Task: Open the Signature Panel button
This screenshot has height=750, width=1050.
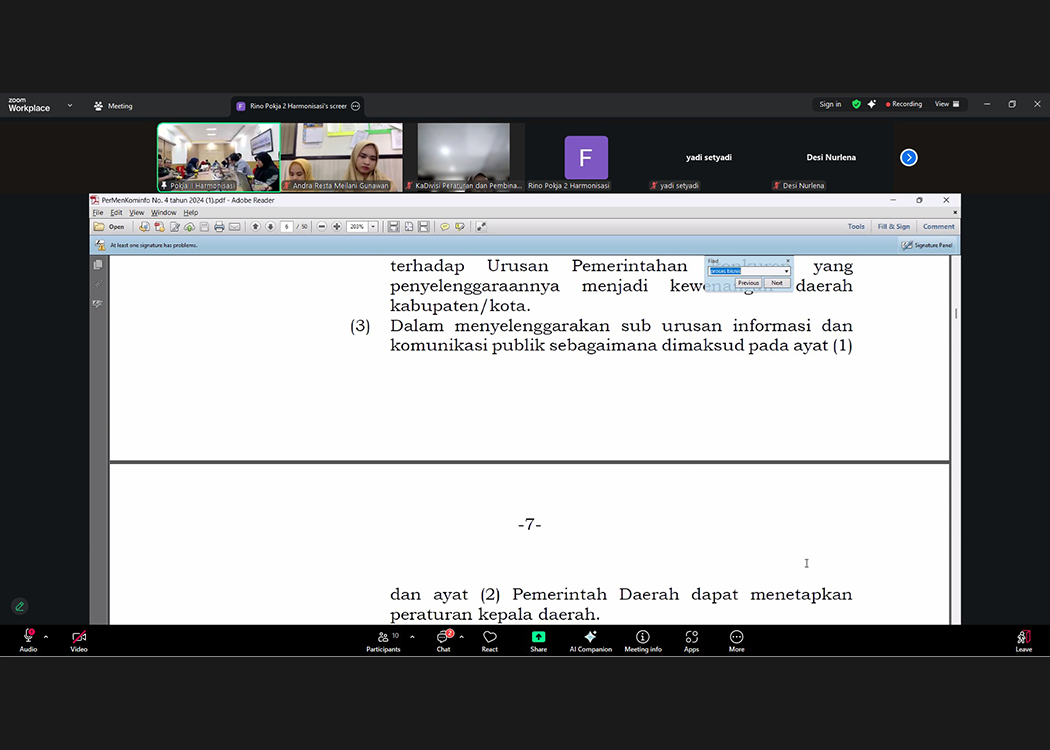Action: pos(927,245)
